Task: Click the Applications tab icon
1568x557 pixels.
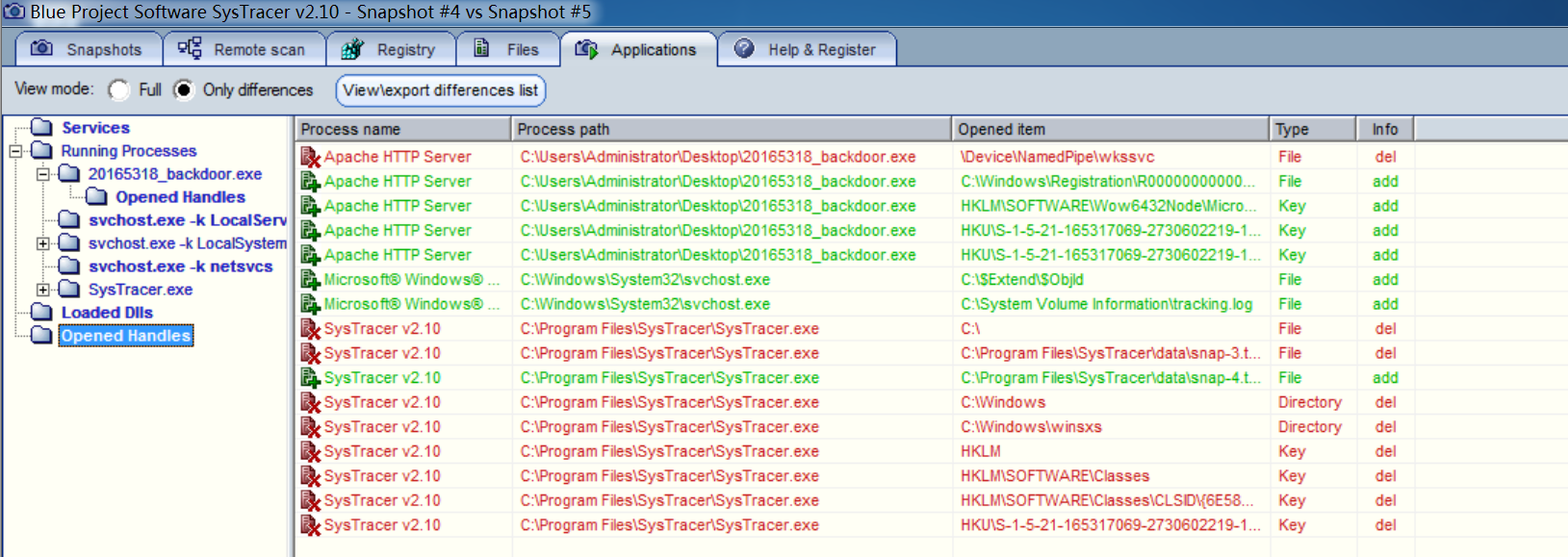Action: tap(586, 48)
